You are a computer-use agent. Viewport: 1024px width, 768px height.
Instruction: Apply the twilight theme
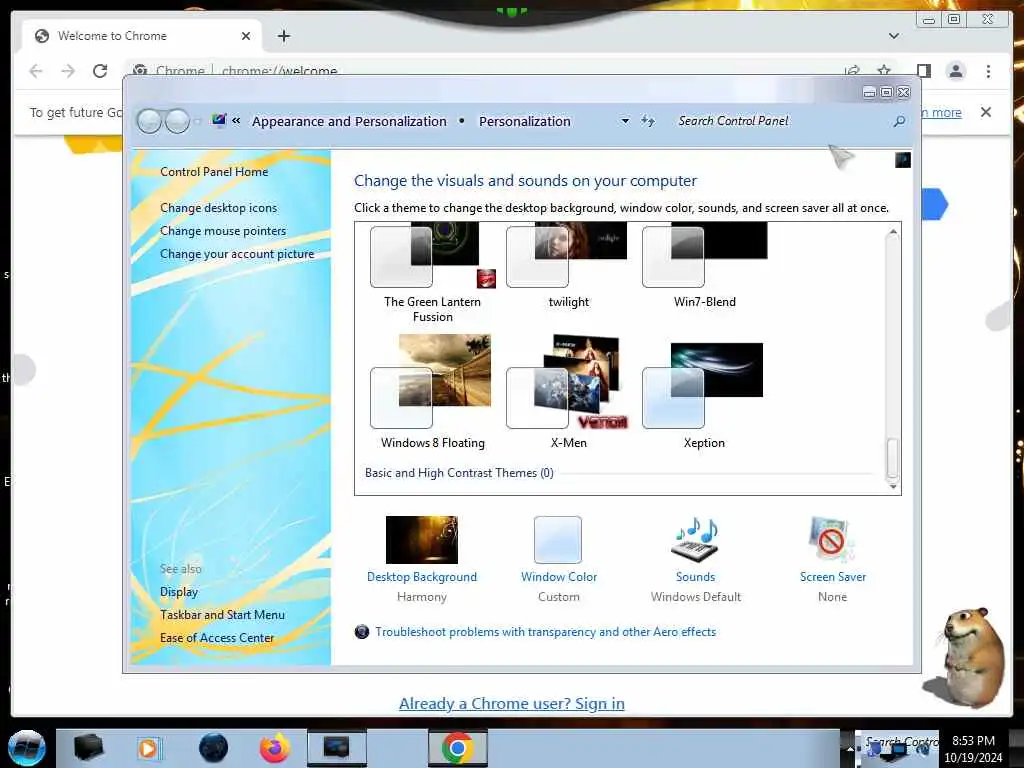click(568, 266)
